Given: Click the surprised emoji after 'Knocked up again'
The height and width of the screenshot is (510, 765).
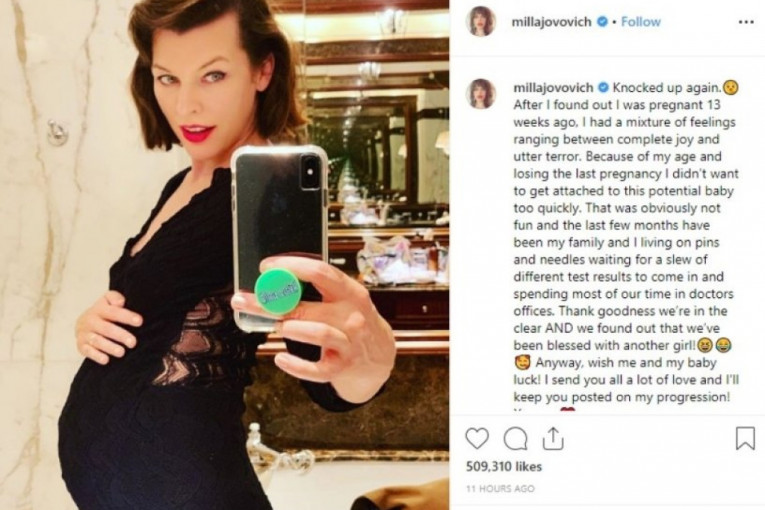Looking at the screenshot, I should coord(731,88).
